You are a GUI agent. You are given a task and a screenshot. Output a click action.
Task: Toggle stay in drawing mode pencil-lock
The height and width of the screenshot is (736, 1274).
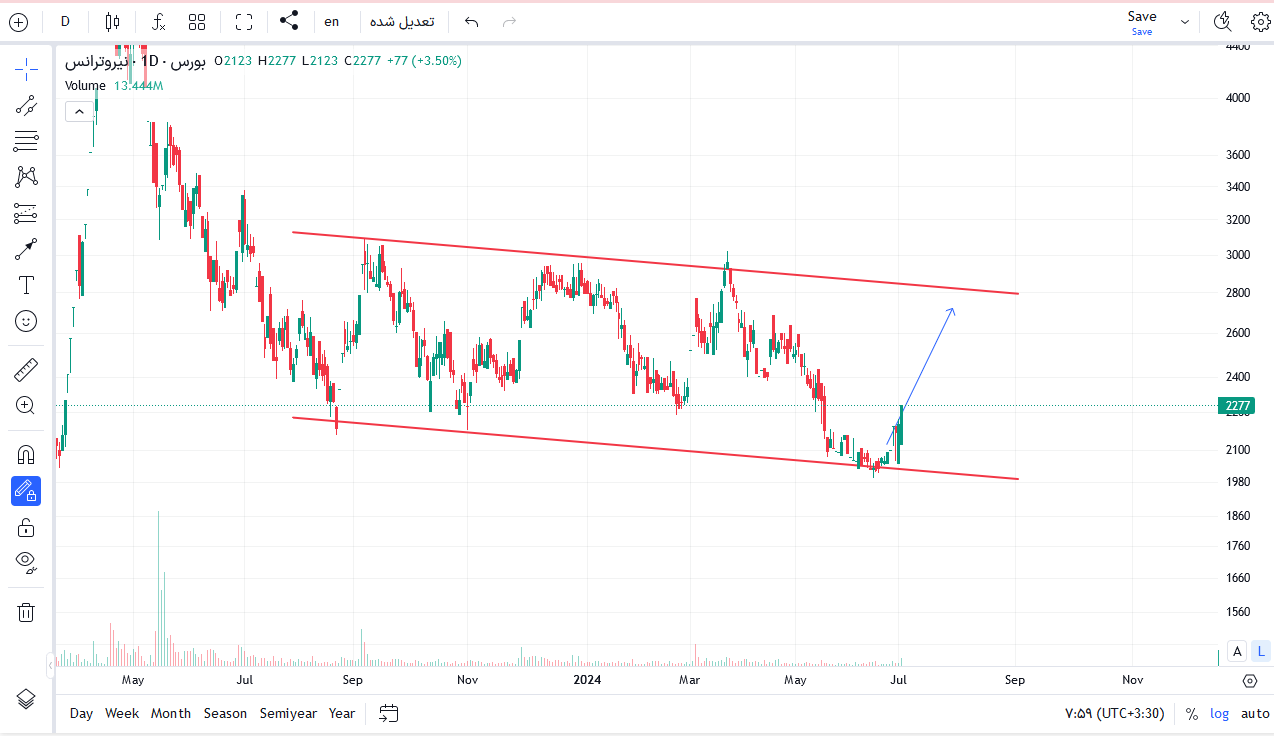tap(26, 491)
